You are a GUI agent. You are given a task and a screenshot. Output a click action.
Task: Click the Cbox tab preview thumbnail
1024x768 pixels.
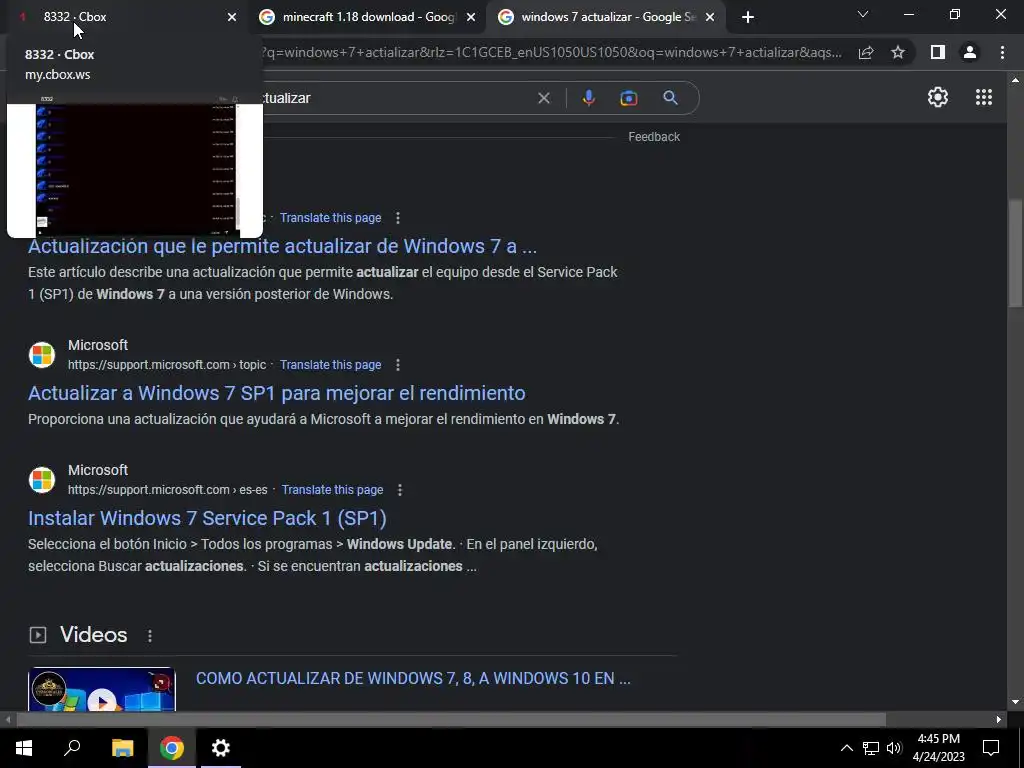[135, 166]
